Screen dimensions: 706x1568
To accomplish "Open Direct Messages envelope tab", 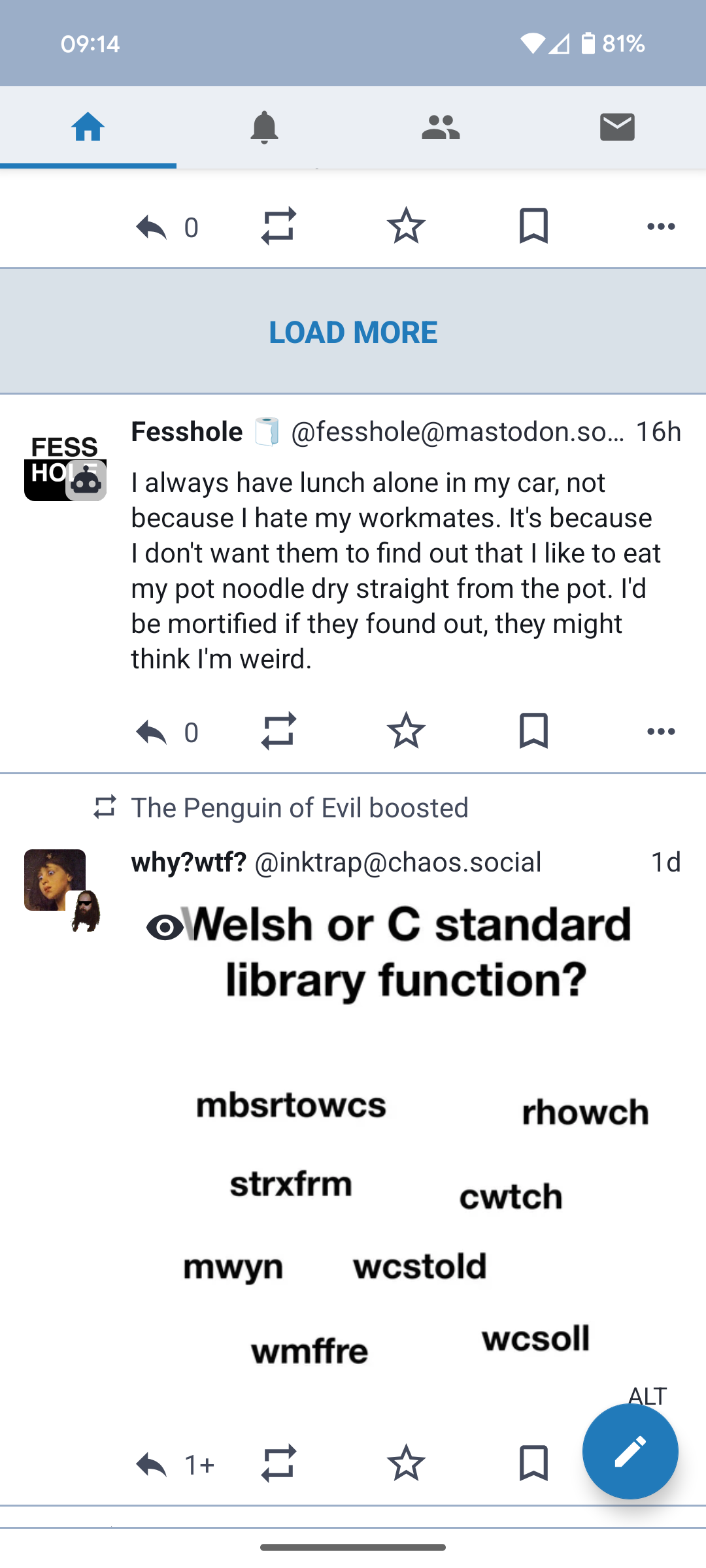I will pyautogui.click(x=617, y=127).
